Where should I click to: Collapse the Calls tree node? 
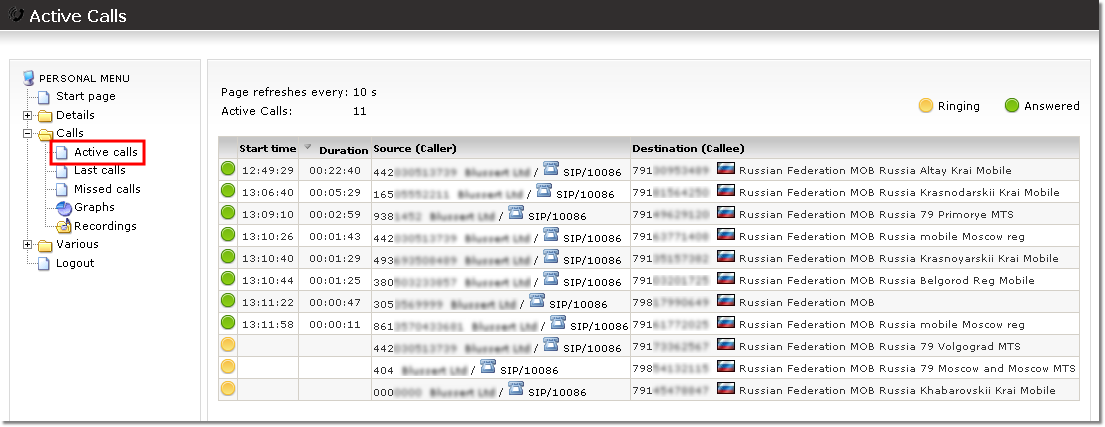pyautogui.click(x=28, y=133)
